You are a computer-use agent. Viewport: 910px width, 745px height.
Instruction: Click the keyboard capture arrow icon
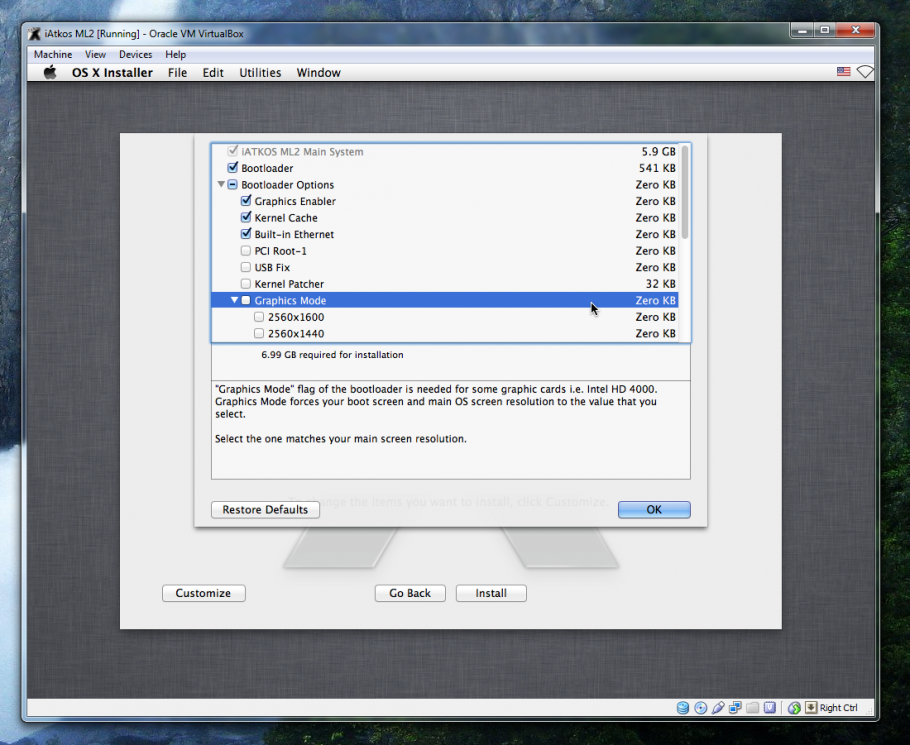tap(811, 707)
